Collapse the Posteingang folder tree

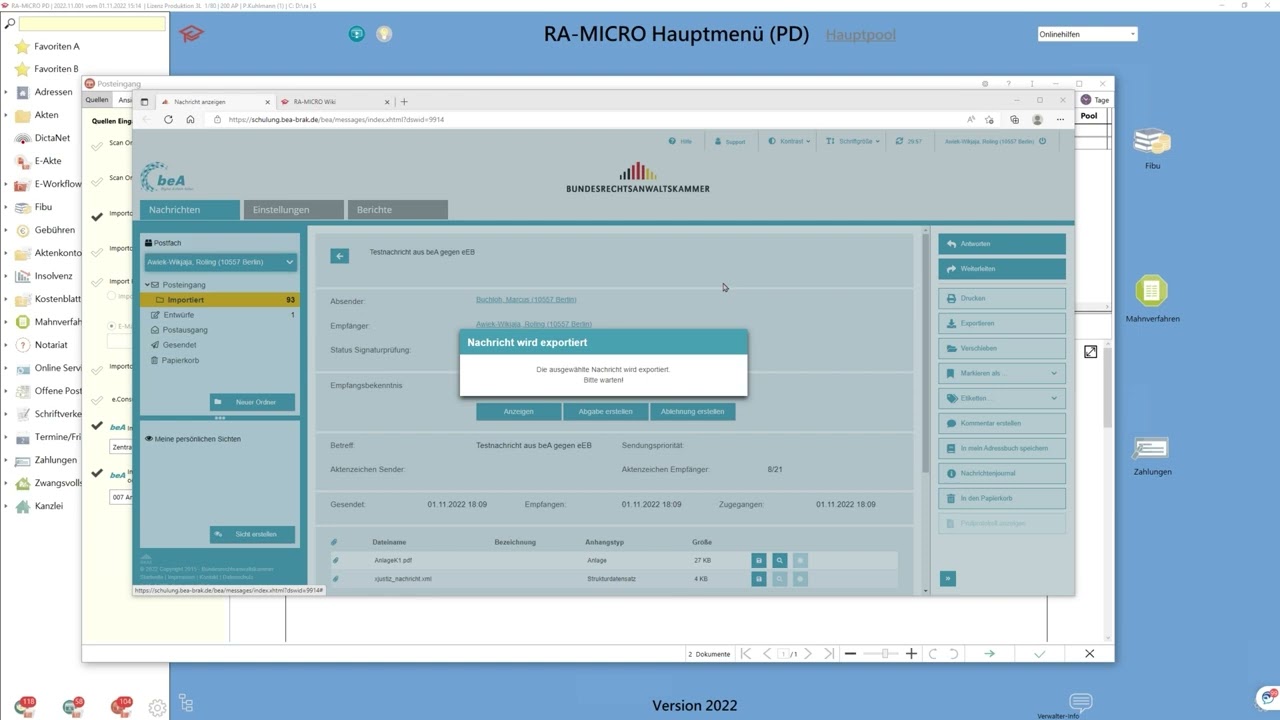[x=147, y=285]
